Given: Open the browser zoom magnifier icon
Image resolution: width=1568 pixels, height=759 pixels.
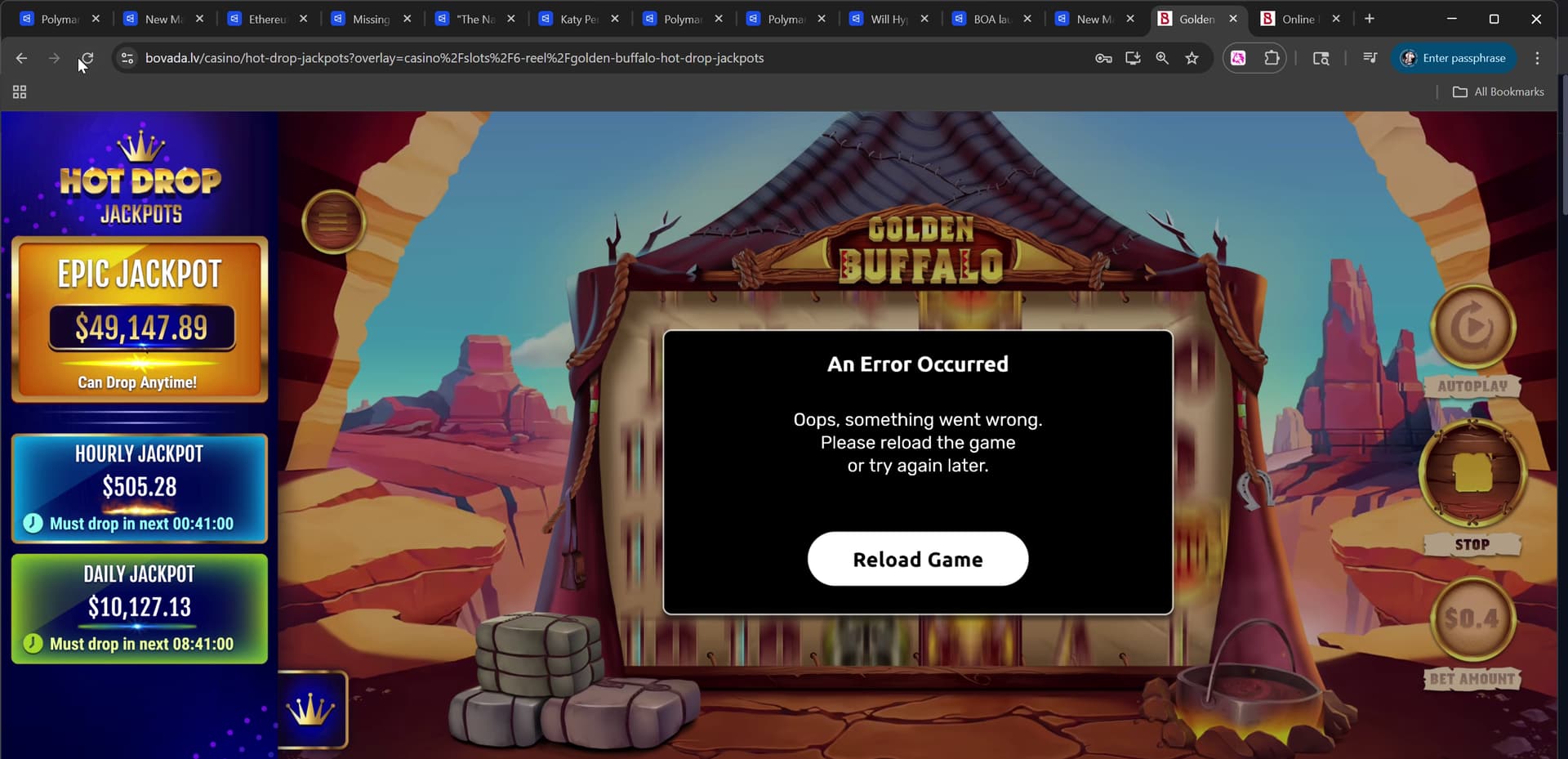Looking at the screenshot, I should [1162, 58].
